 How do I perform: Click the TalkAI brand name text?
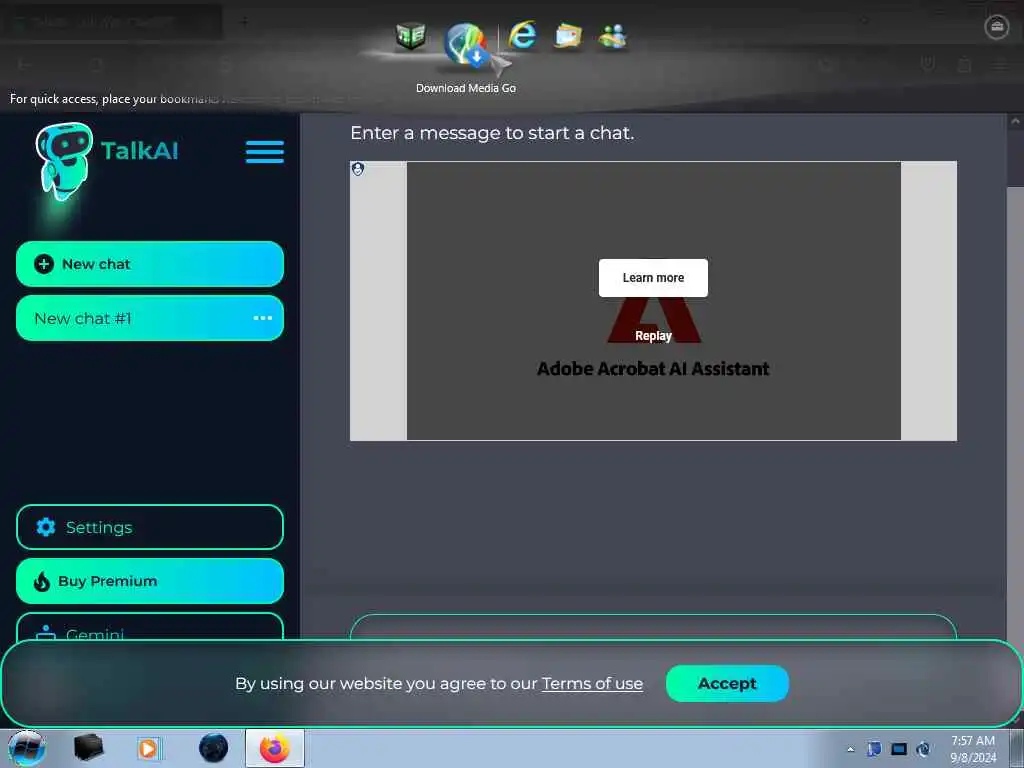click(x=140, y=151)
